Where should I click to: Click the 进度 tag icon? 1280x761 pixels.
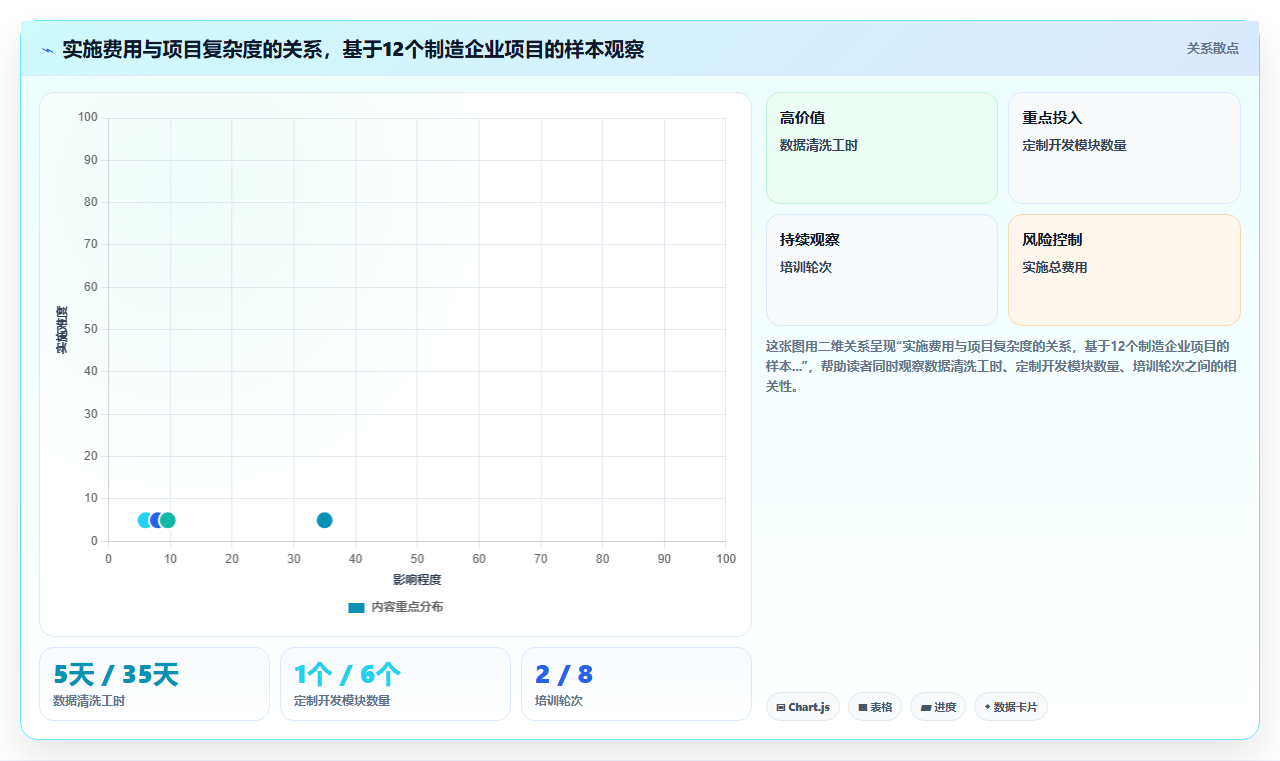point(926,707)
